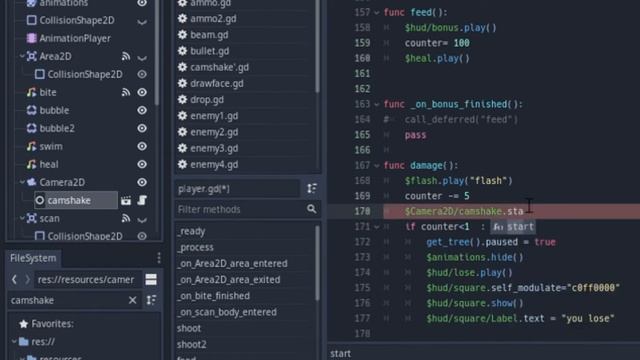Screen dimensions: 640x360
Task: Jump to _on_Area2D_area_entered method
Action: [232, 264]
